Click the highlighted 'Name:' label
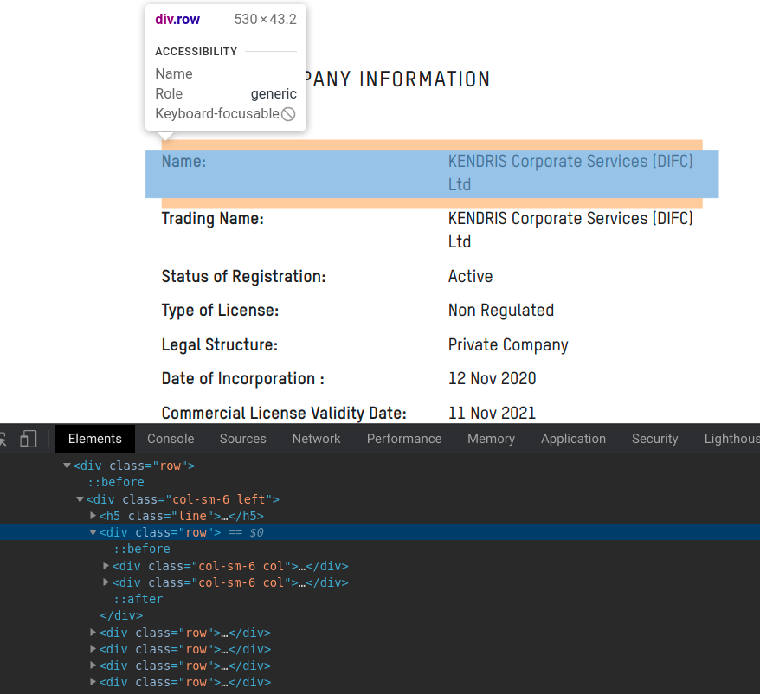Viewport: 760px width, 694px height. click(x=184, y=161)
